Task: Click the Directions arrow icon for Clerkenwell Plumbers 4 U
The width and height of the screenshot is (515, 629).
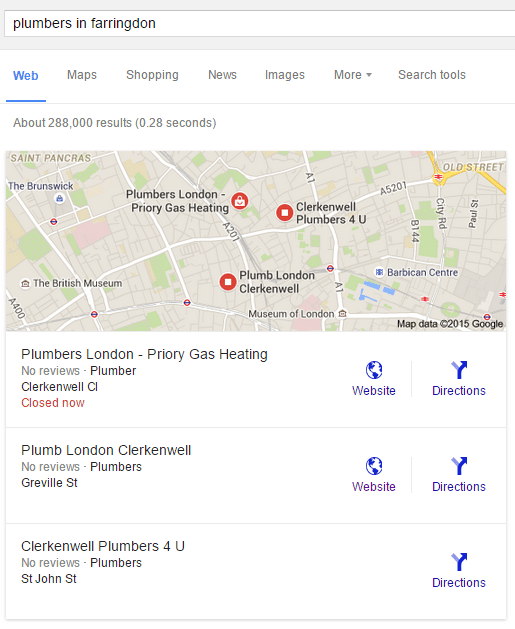Action: [459, 562]
